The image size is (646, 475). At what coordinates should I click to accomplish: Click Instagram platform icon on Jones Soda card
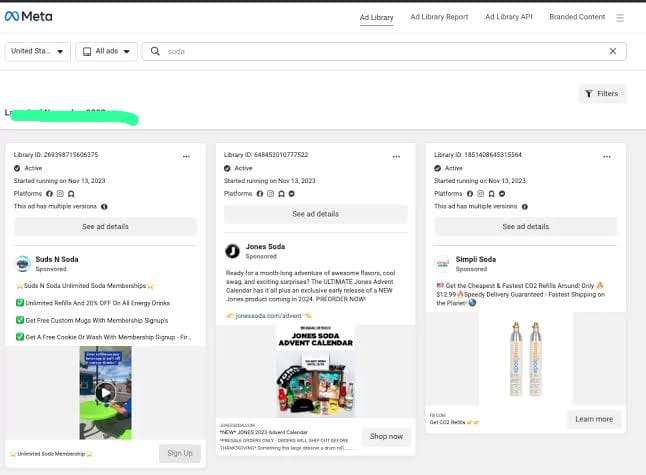tap(270, 194)
